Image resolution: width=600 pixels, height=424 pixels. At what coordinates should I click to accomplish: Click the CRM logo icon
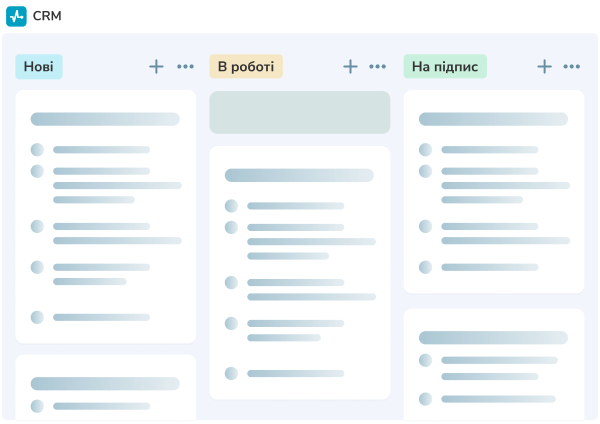16,16
